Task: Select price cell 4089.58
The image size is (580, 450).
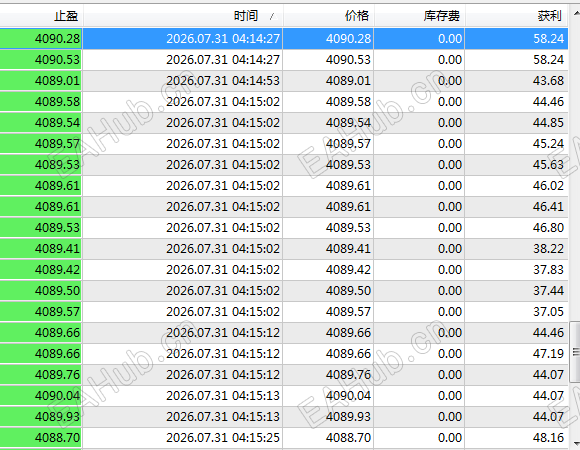Action: tap(328, 102)
